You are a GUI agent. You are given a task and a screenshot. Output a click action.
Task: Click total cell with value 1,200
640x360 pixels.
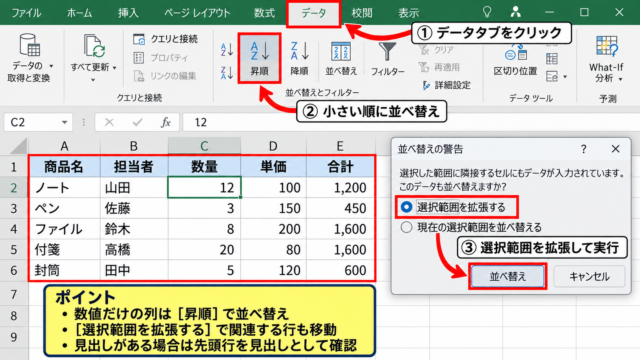[x=340, y=187]
